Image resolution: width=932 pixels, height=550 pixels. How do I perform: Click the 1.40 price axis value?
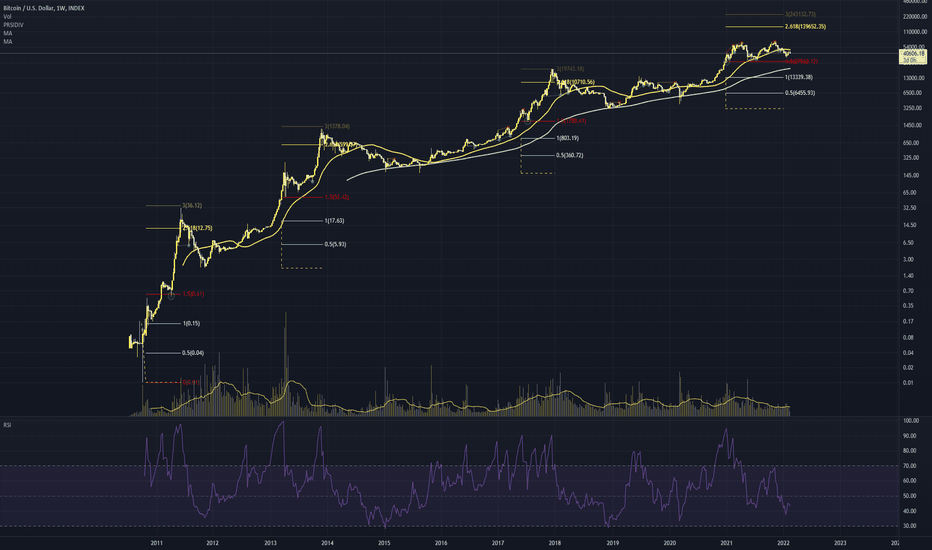coord(908,276)
